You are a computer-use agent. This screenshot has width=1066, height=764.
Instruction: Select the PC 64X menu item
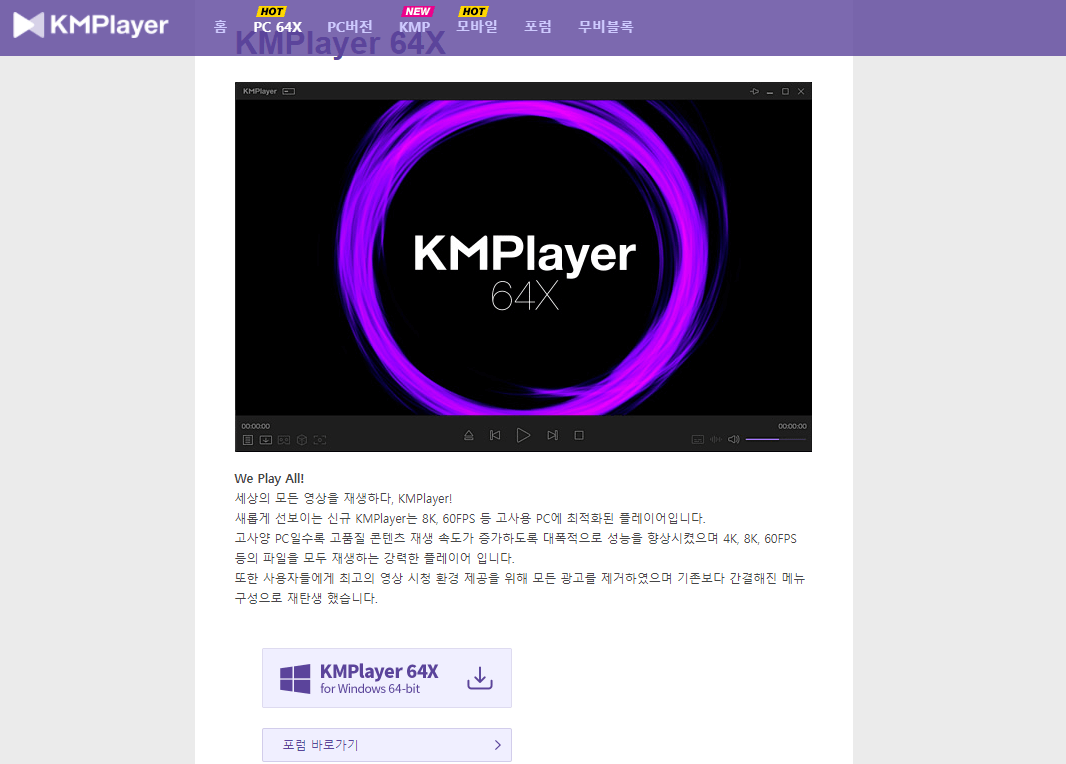click(277, 27)
